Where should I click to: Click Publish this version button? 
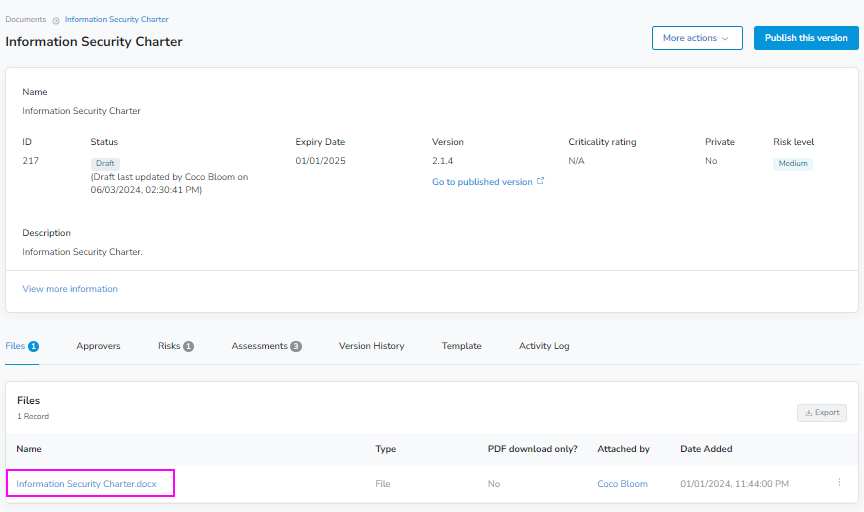point(805,38)
